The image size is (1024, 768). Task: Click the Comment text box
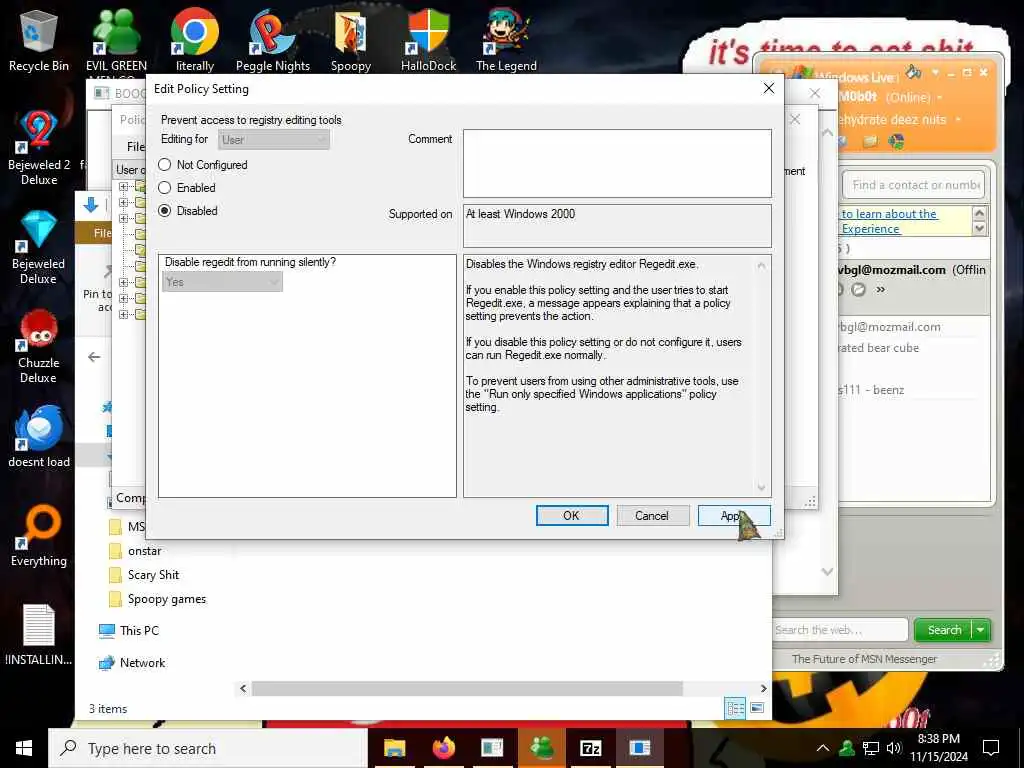(617, 163)
